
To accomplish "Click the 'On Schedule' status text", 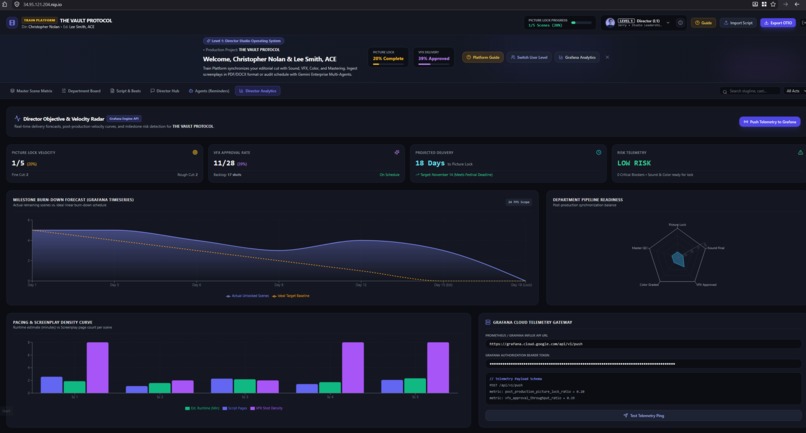I will click(x=389, y=175).
